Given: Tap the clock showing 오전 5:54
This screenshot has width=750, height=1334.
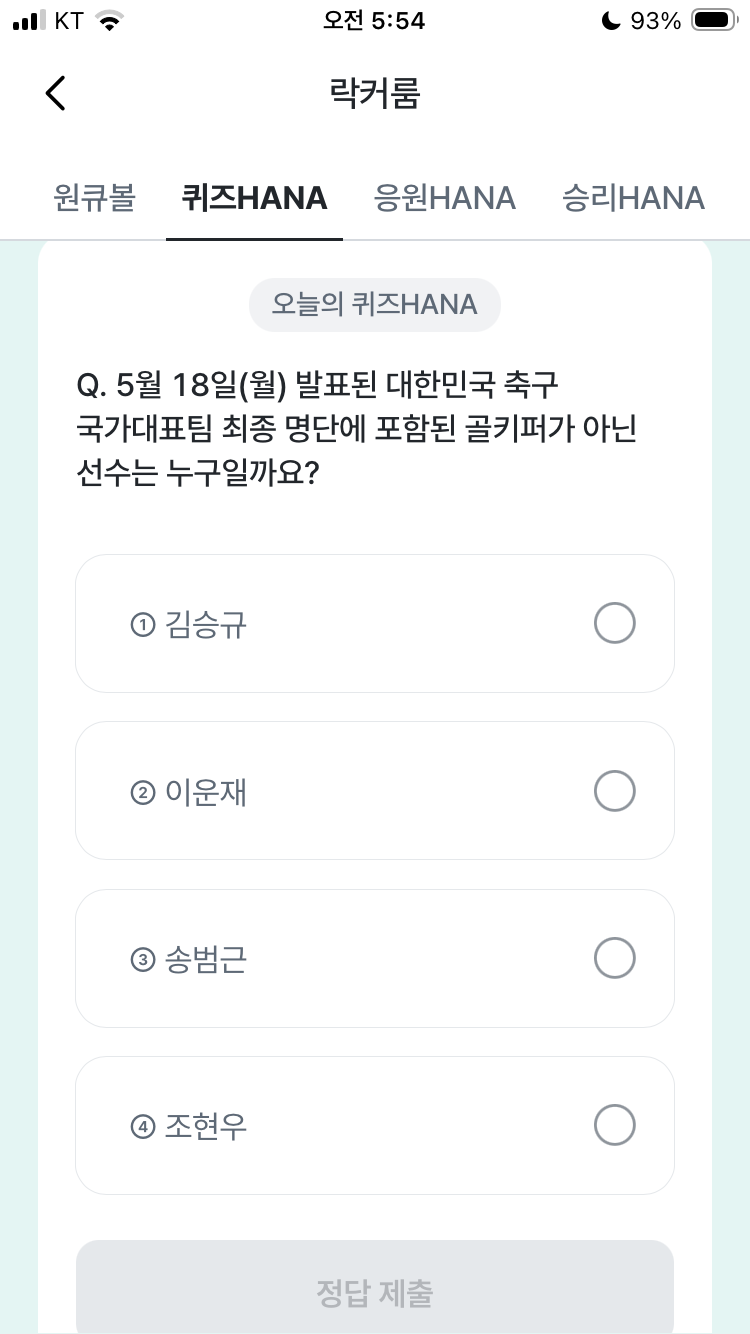Looking at the screenshot, I should tap(374, 21).
